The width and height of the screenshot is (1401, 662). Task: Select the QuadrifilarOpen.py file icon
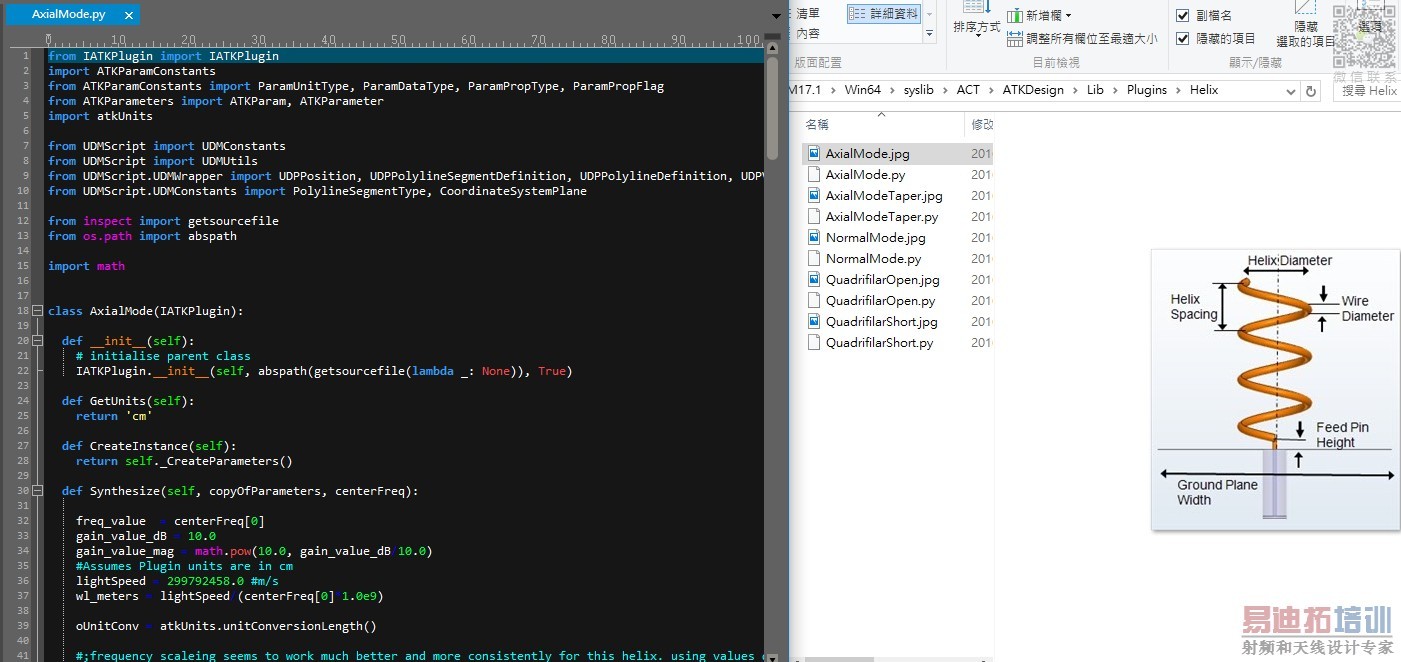[x=814, y=301]
